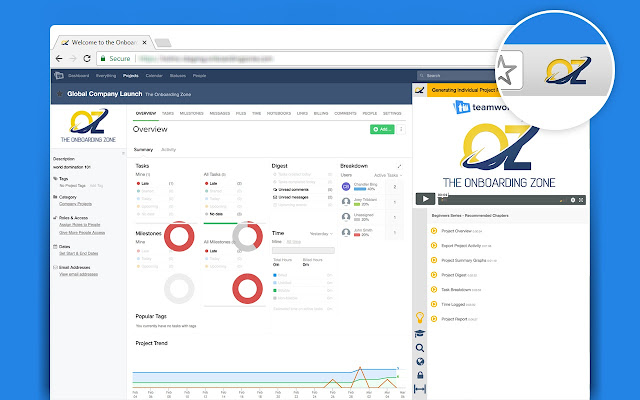Click the Secure padlock in the address bar
The image size is (640, 400).
click(x=103, y=58)
